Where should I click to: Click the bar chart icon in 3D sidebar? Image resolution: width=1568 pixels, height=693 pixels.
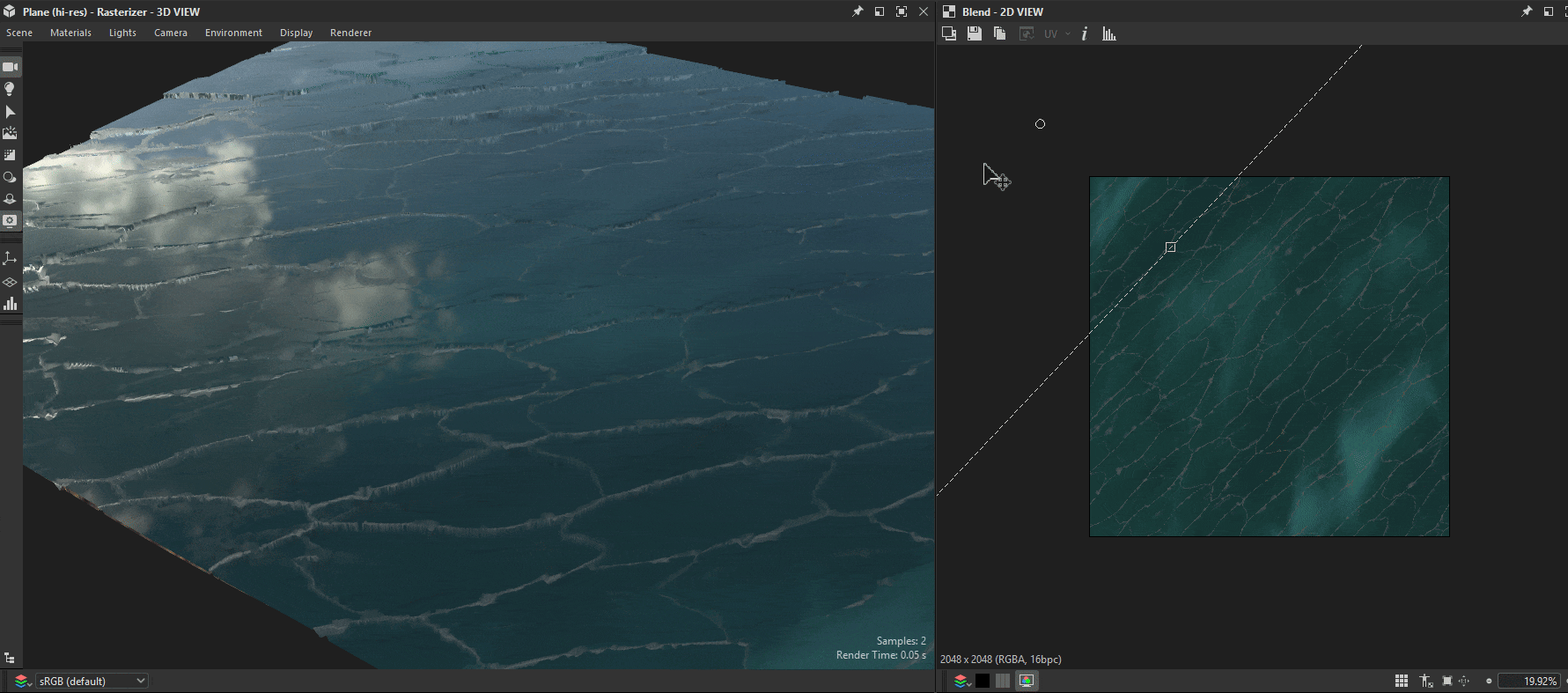click(x=10, y=304)
